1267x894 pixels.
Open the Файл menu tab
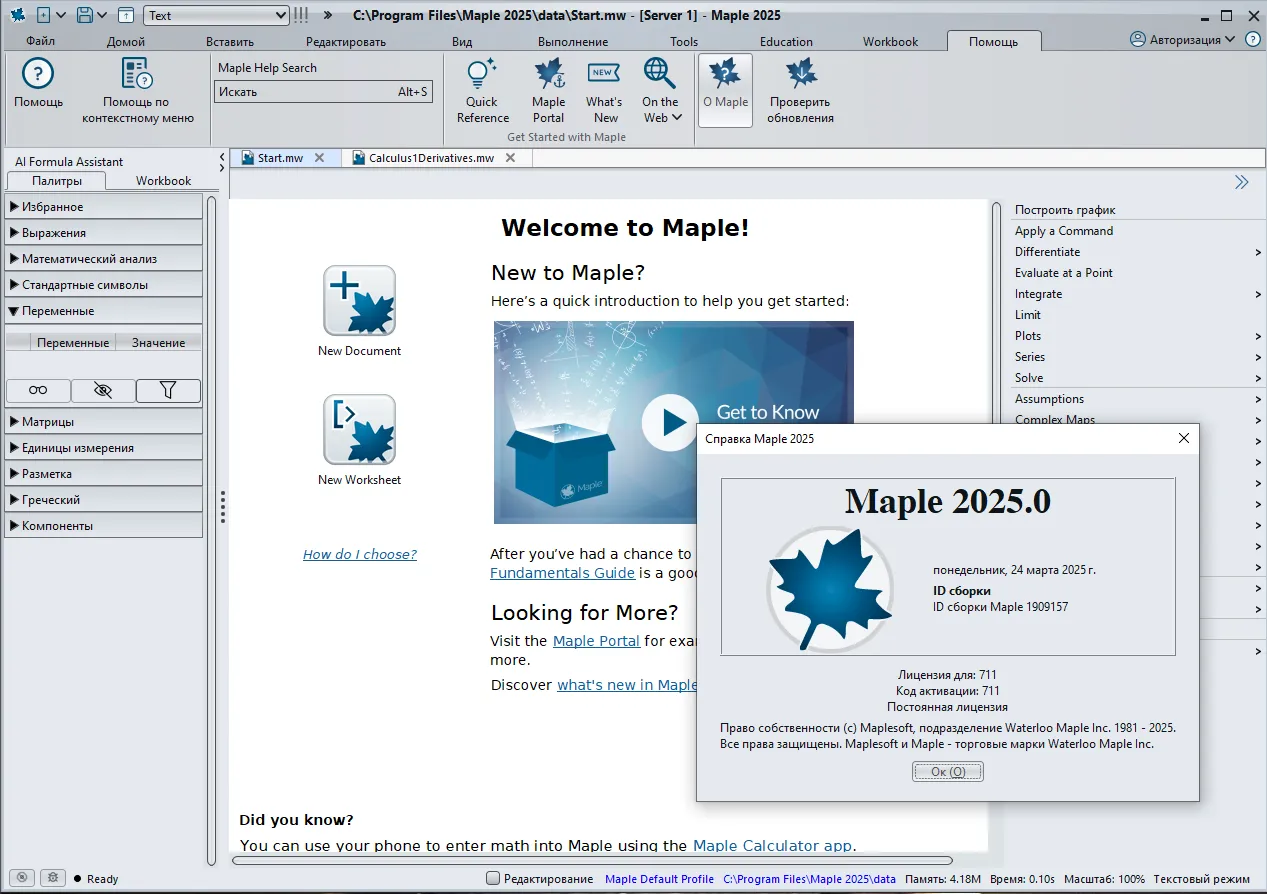[x=41, y=42]
